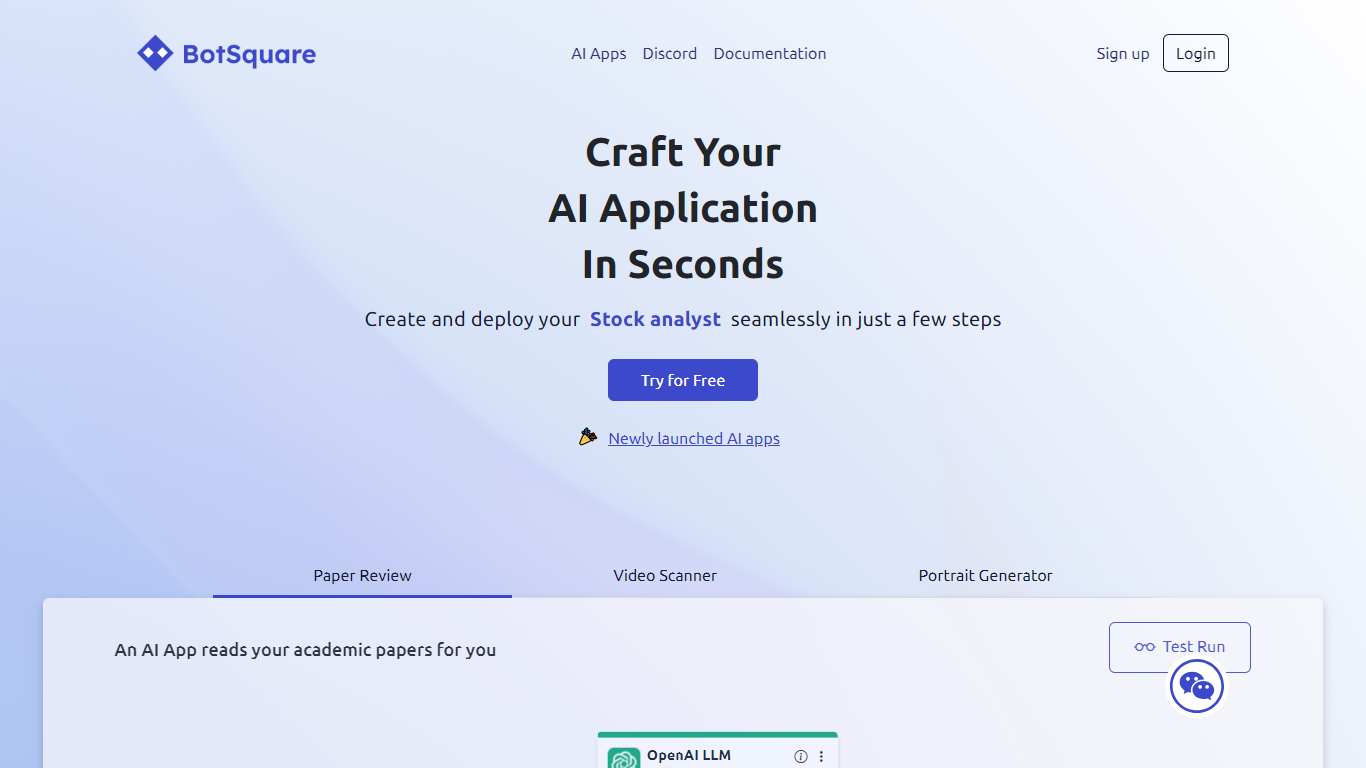The height and width of the screenshot is (768, 1366).
Task: Click the OpenAI logo on LLM node
Action: tap(624, 759)
